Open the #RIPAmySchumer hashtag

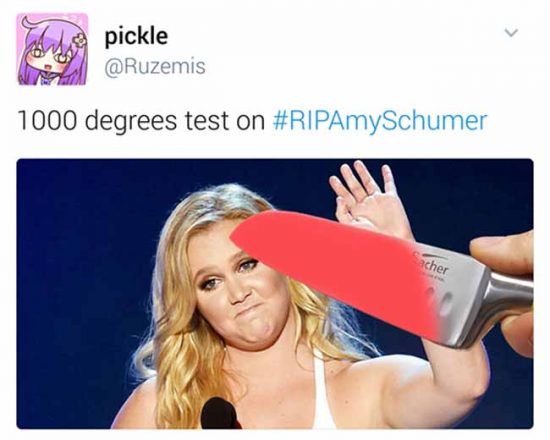tap(380, 120)
